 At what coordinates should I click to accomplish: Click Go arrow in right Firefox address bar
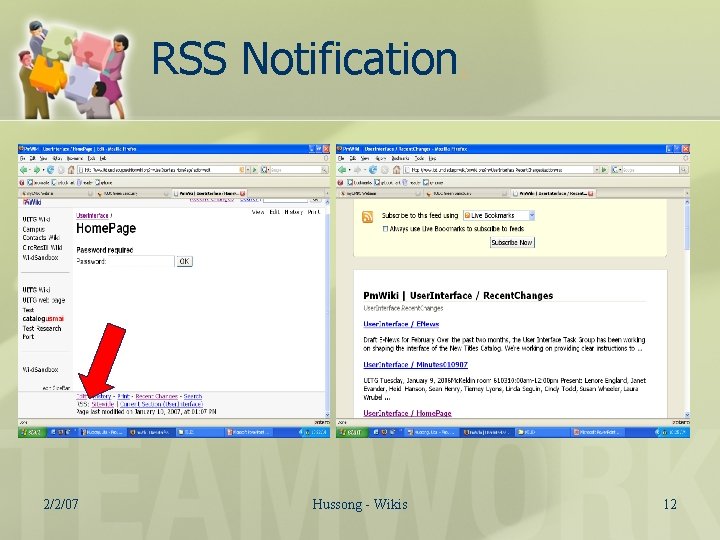pos(604,170)
